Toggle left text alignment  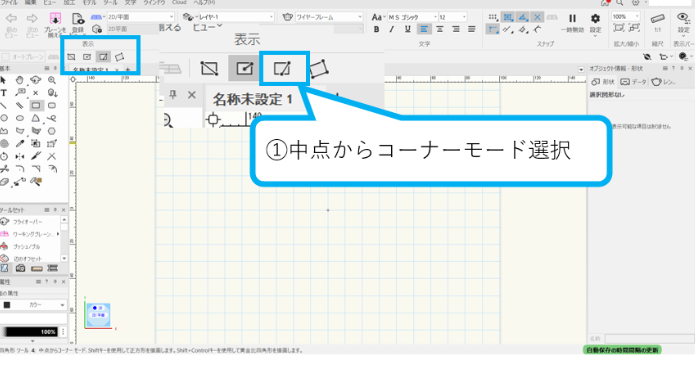[x=424, y=29]
